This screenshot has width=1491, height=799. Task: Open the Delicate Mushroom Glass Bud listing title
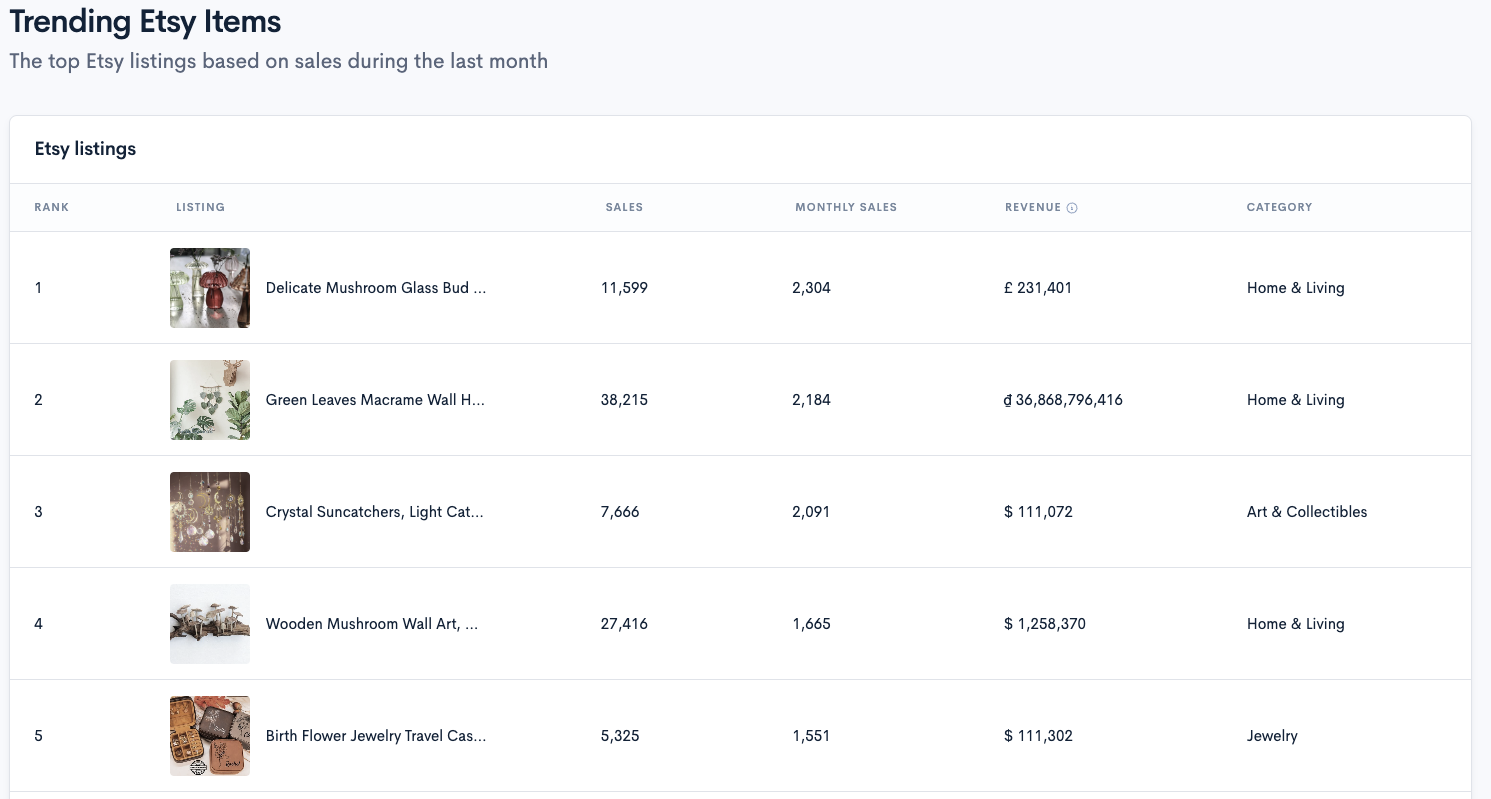point(376,288)
